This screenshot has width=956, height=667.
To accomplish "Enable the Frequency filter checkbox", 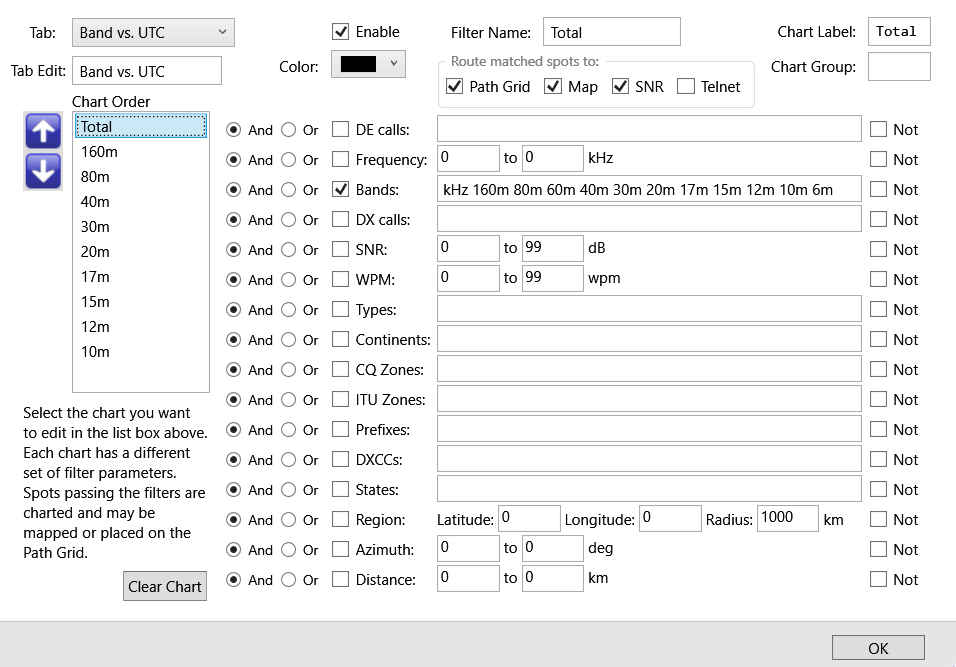I will pyautogui.click(x=340, y=159).
